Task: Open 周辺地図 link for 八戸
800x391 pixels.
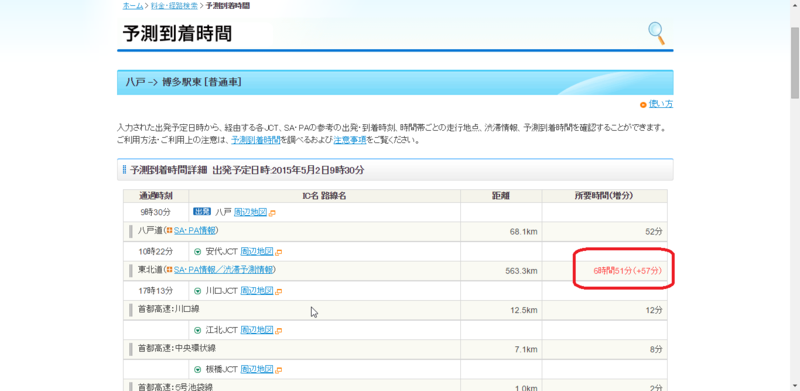Action: 250,212
